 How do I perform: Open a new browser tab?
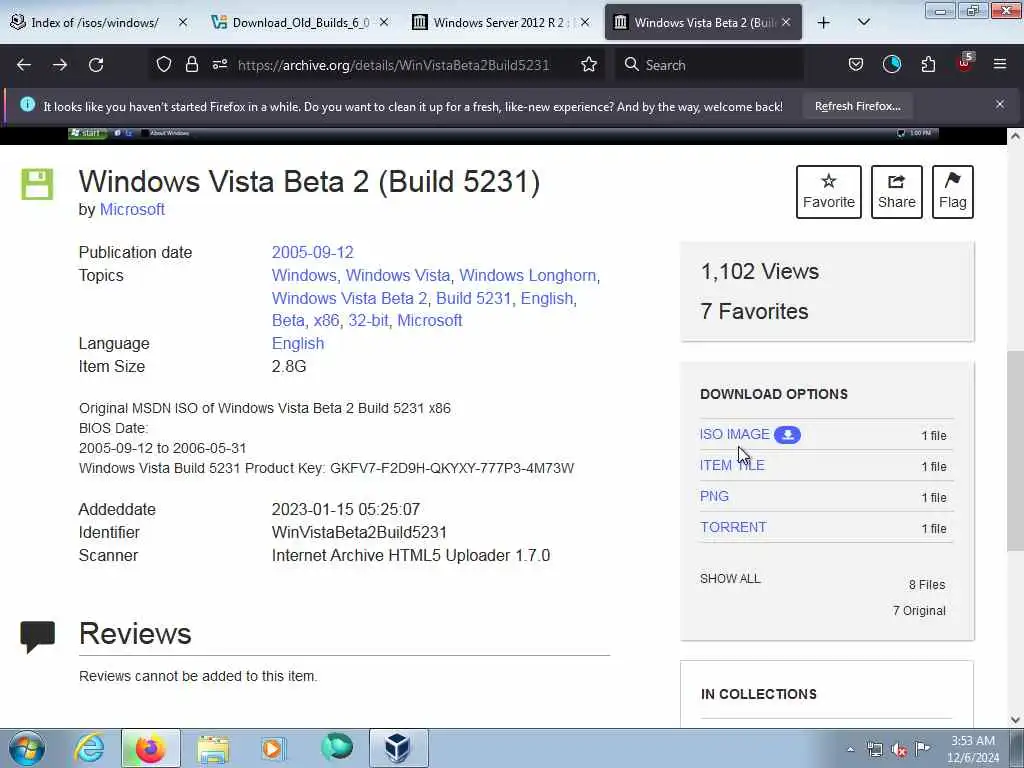click(824, 23)
